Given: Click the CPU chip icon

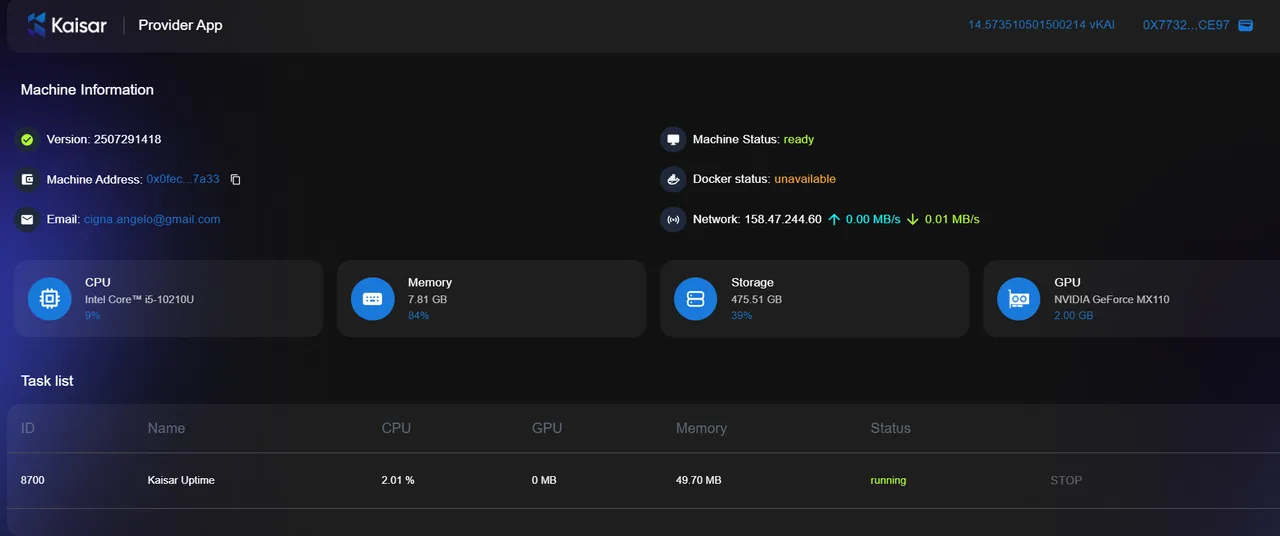Looking at the screenshot, I should 49,298.
